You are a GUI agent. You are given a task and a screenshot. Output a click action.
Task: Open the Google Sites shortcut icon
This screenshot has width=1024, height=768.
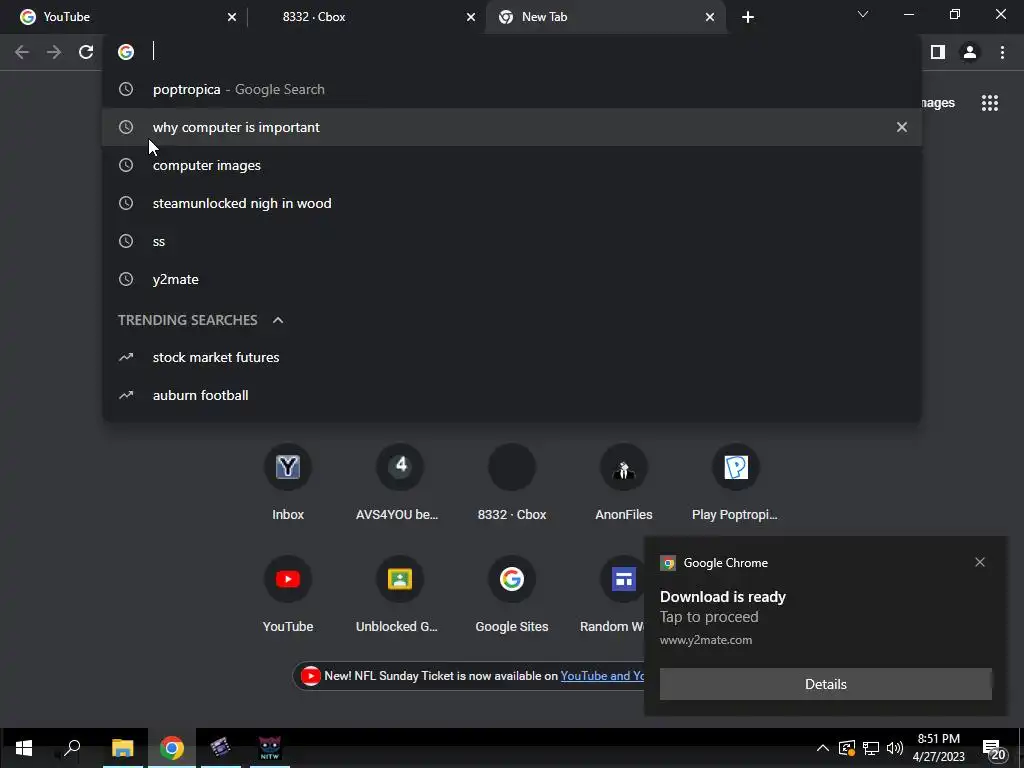[x=512, y=579]
